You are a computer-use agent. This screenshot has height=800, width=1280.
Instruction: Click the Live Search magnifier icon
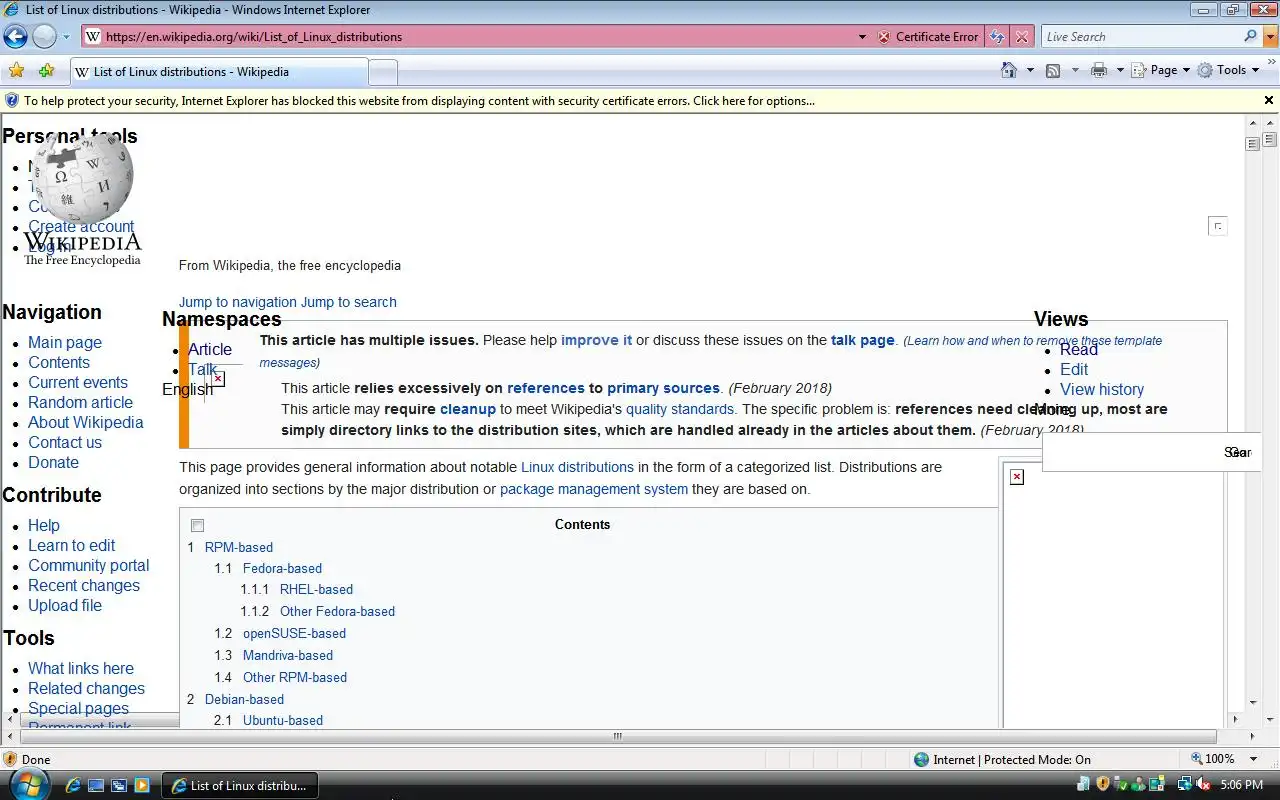coord(1250,36)
